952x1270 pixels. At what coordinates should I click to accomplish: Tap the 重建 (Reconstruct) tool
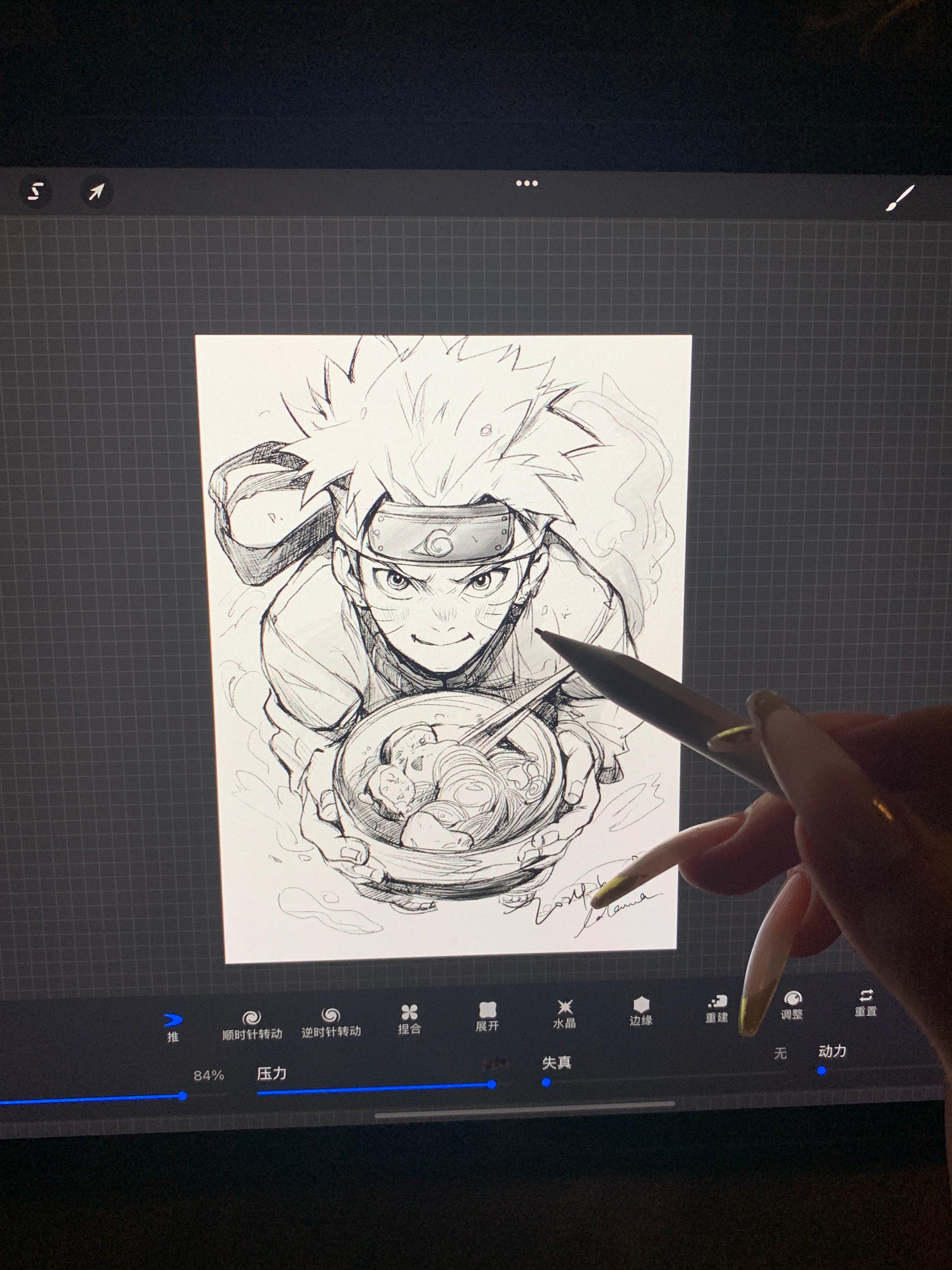tap(717, 1009)
